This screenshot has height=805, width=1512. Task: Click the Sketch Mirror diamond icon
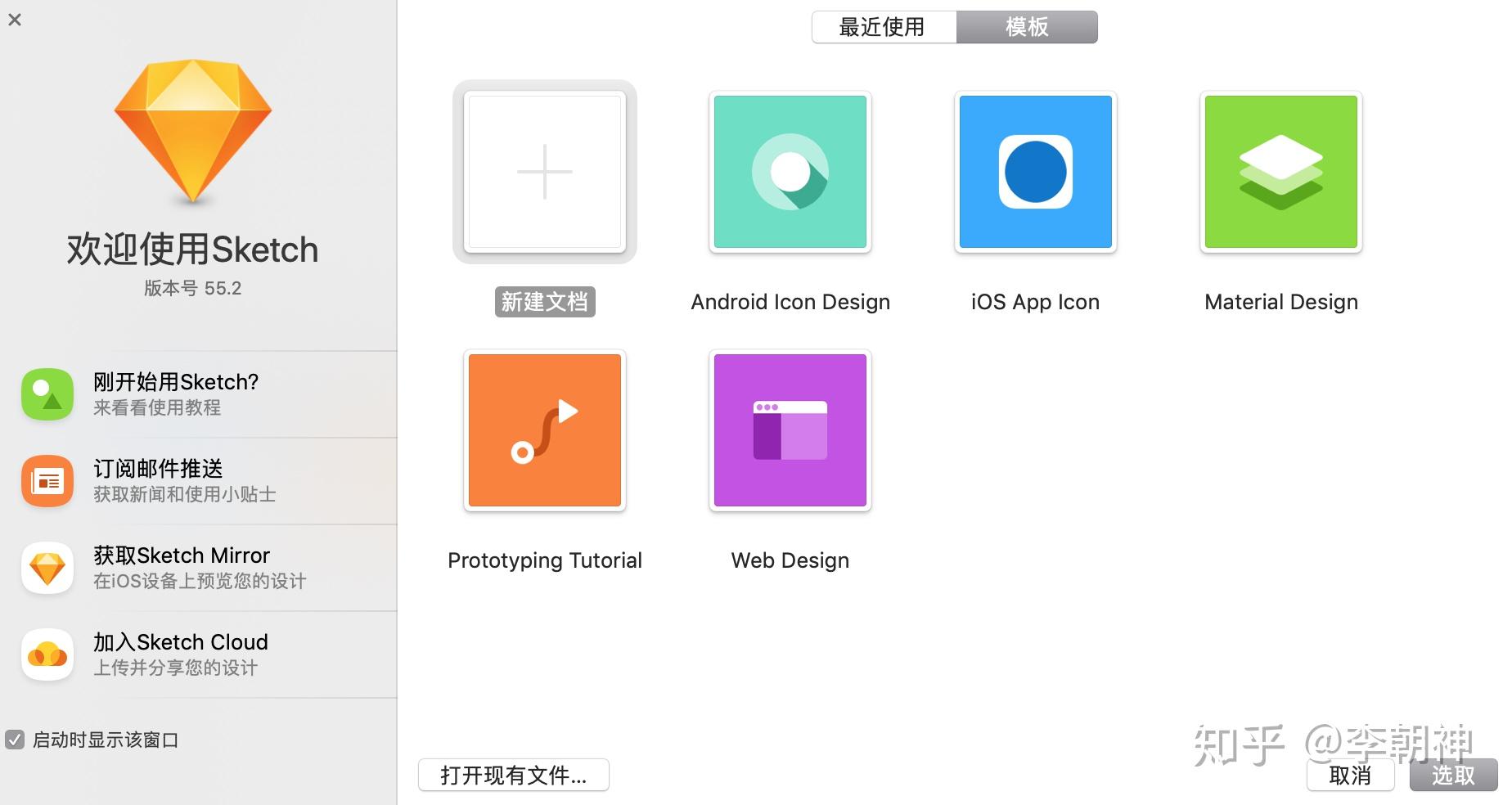(47, 568)
